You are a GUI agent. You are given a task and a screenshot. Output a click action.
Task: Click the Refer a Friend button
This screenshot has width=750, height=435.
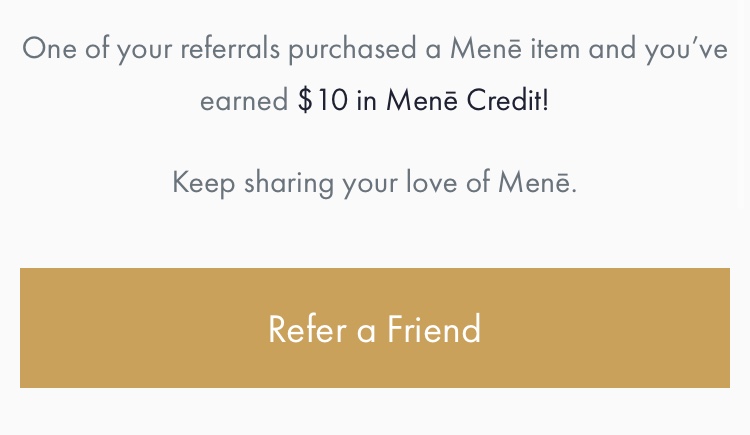375,328
